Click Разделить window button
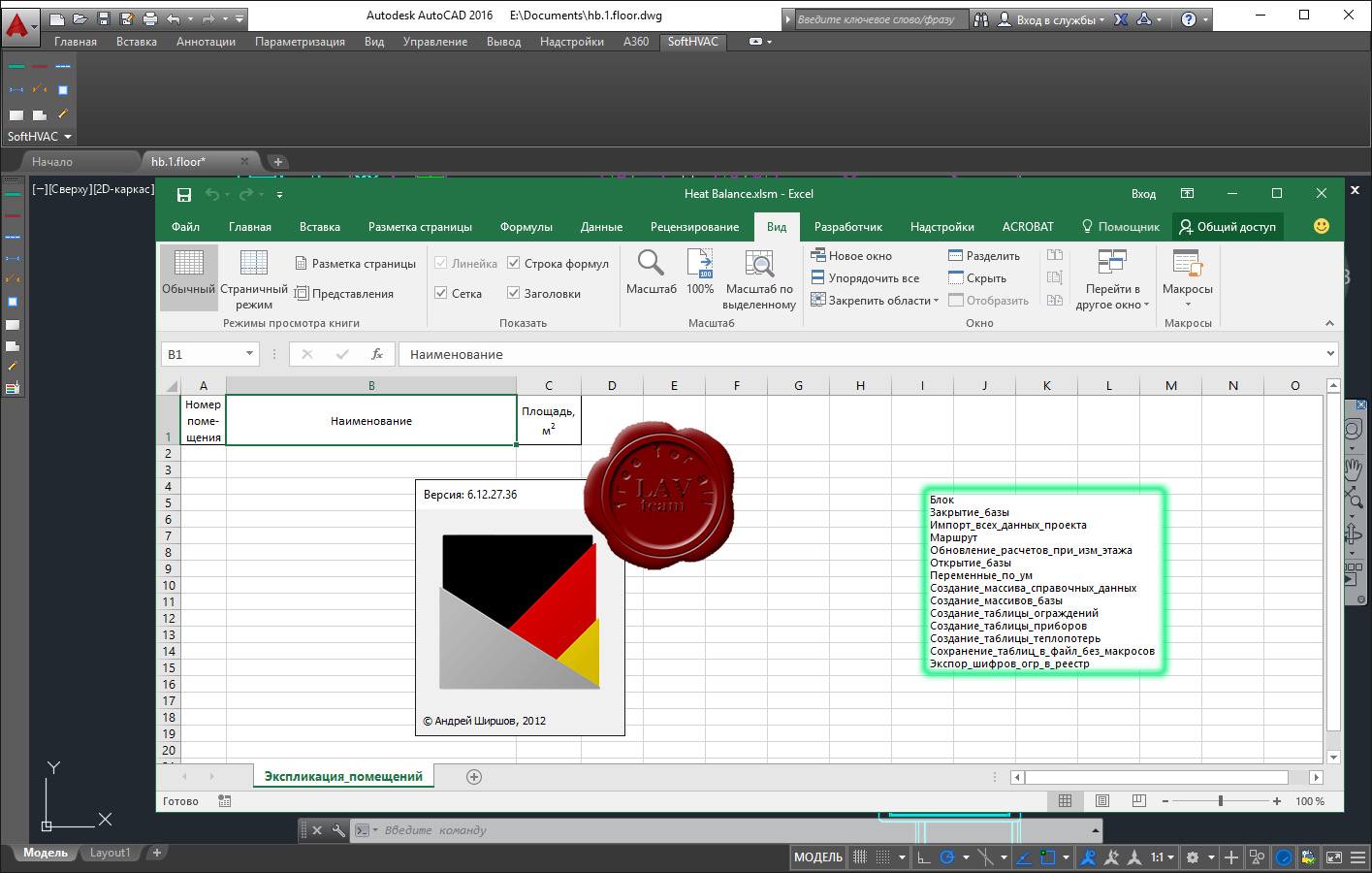Screen dimensions: 1372x873 click(984, 256)
